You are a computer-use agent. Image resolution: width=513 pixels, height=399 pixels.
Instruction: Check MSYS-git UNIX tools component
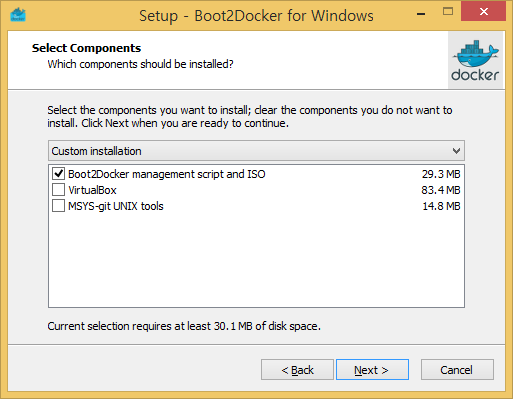pyautogui.click(x=59, y=206)
